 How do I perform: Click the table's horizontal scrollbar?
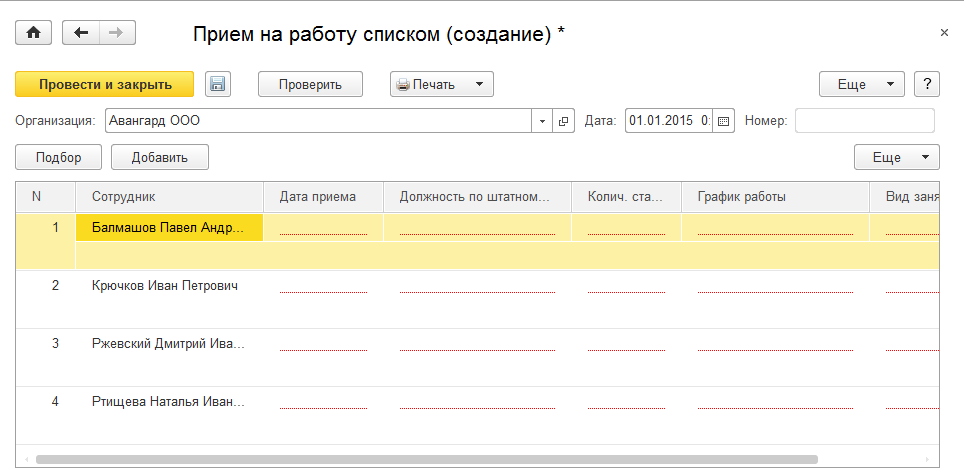click(426, 460)
